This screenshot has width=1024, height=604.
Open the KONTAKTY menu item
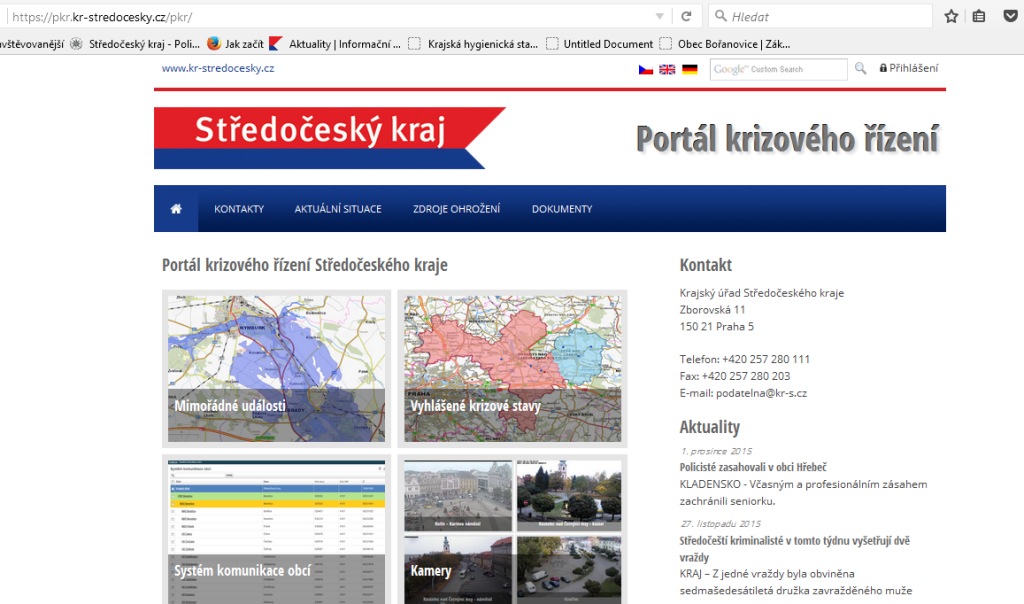(x=239, y=209)
